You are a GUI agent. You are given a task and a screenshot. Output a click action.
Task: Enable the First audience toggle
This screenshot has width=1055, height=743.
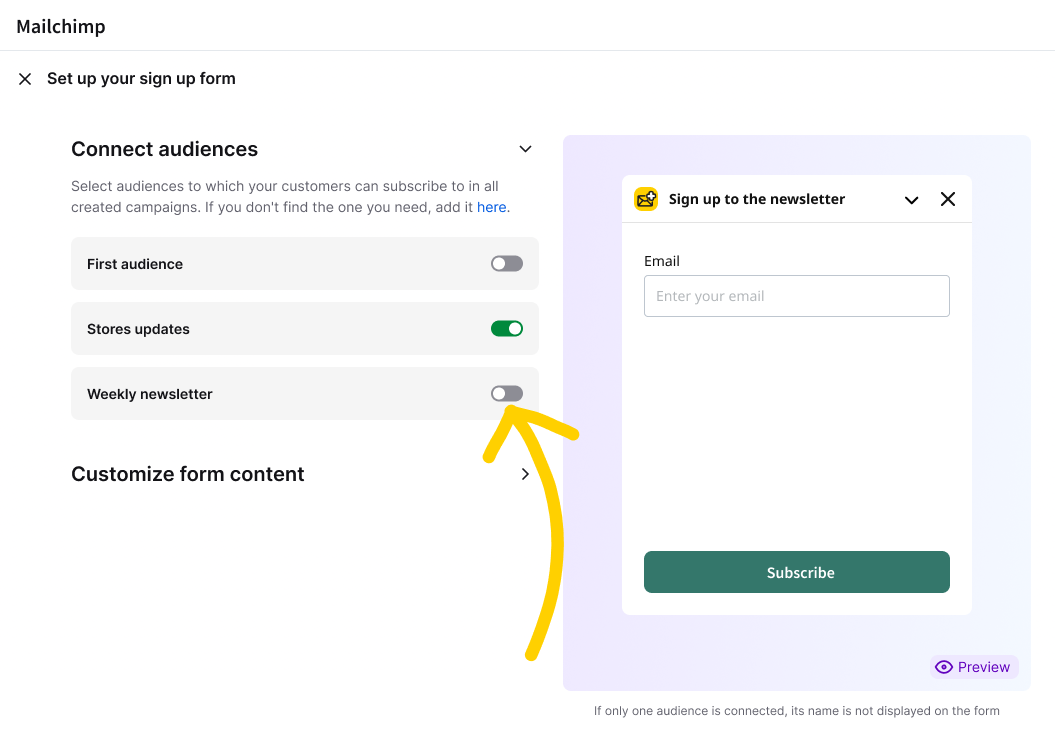(507, 264)
